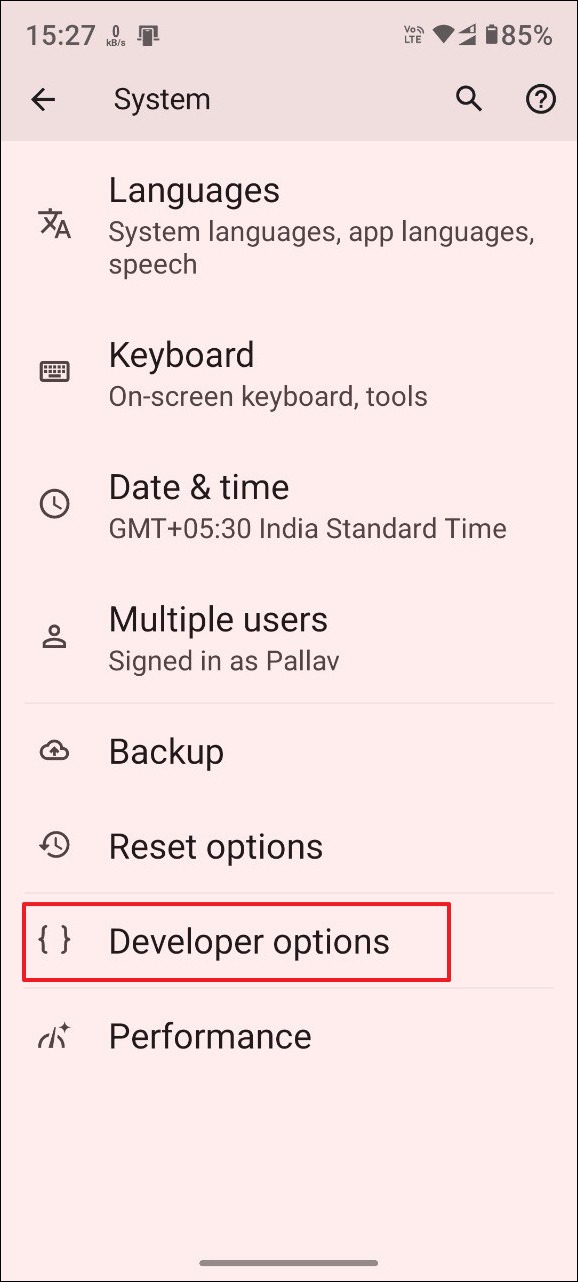The image size is (578, 1282).
Task: Open Backup settings
Action: coord(289,751)
